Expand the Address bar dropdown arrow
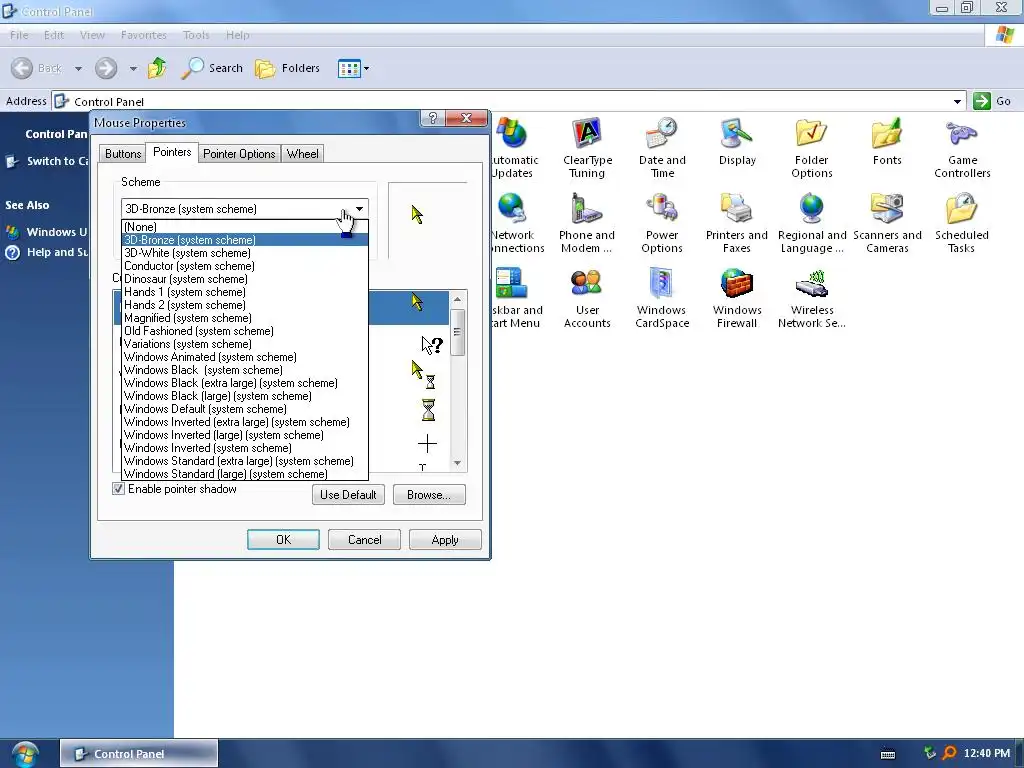This screenshot has width=1024, height=768. pos(957,101)
